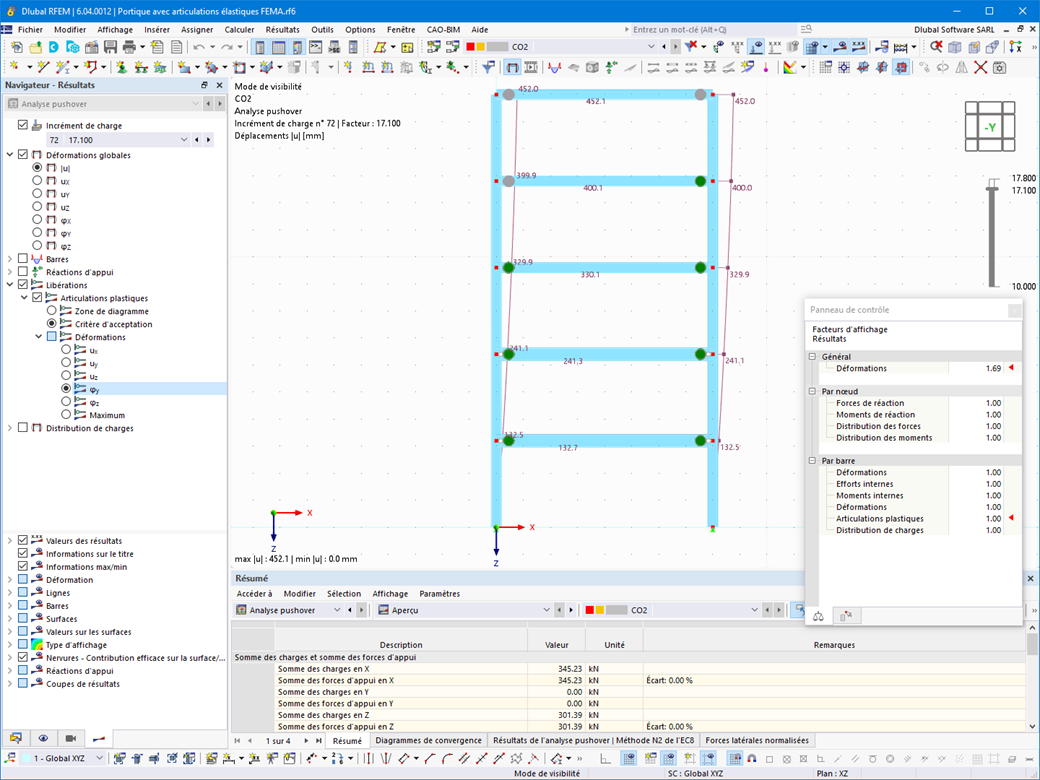Image resolution: width=1040 pixels, height=780 pixels.
Task: Click the keyword search input field
Action: (713, 29)
